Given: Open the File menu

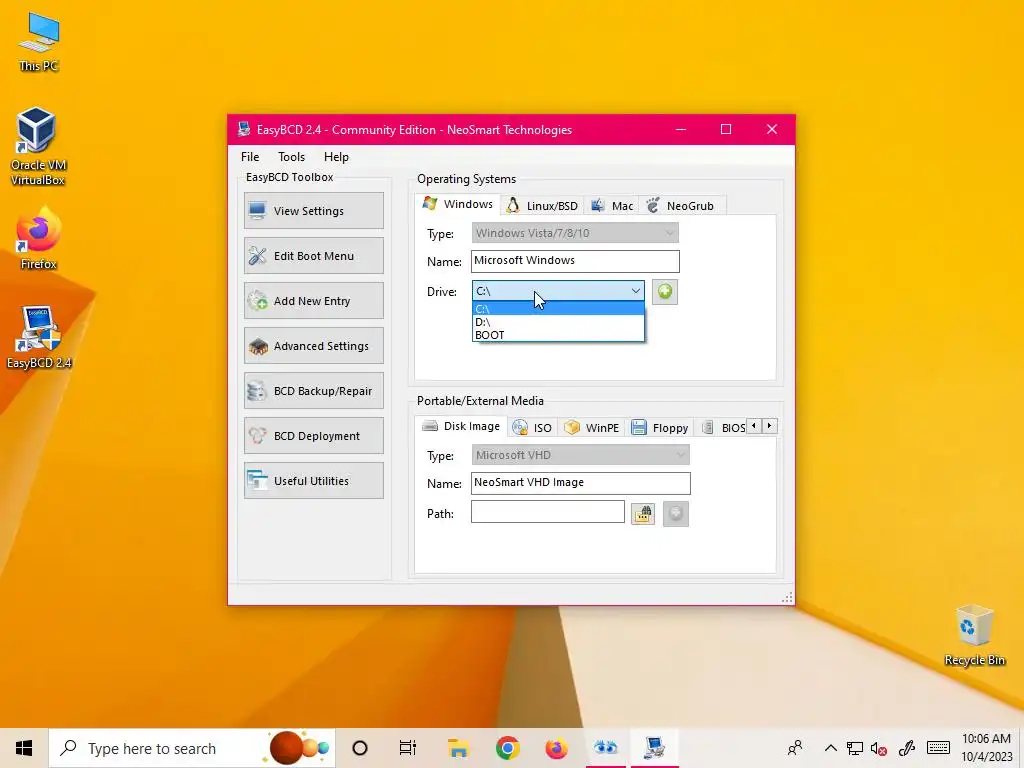Looking at the screenshot, I should pyautogui.click(x=250, y=157).
